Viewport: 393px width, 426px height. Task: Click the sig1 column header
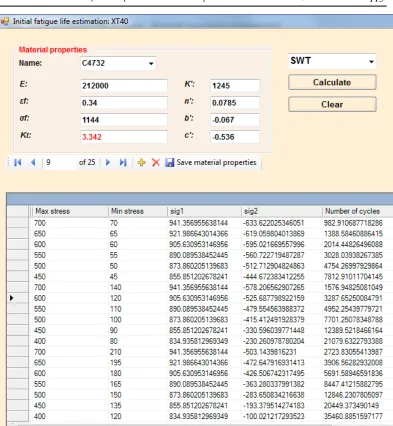pyautogui.click(x=204, y=211)
